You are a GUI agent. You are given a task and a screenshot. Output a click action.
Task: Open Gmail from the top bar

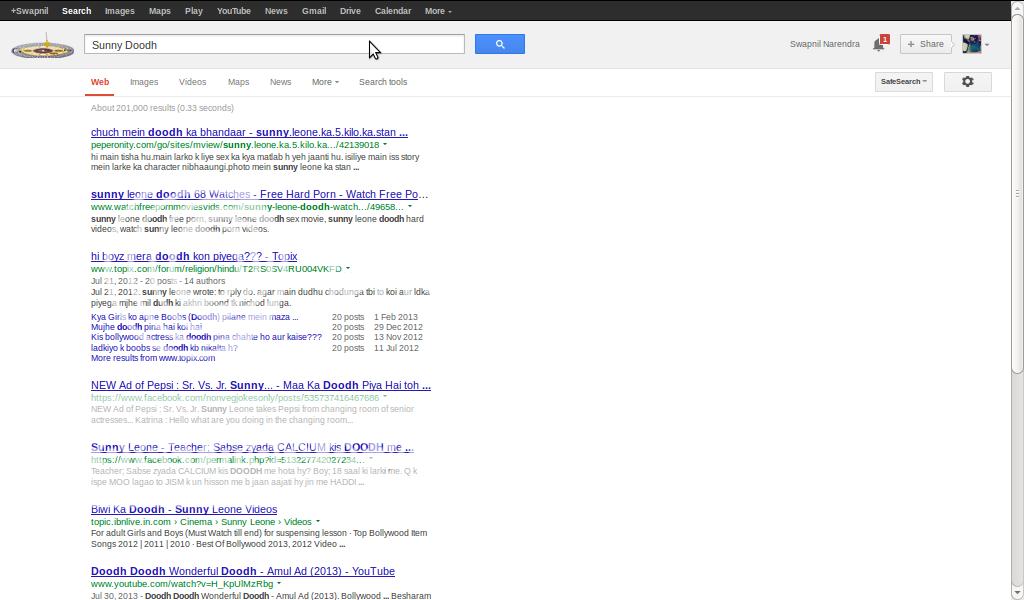point(314,11)
